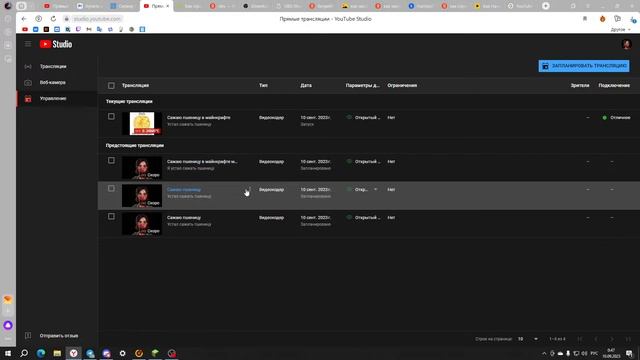Switch to the second browser tab
Screen dimensions: 640x360
point(90,6)
